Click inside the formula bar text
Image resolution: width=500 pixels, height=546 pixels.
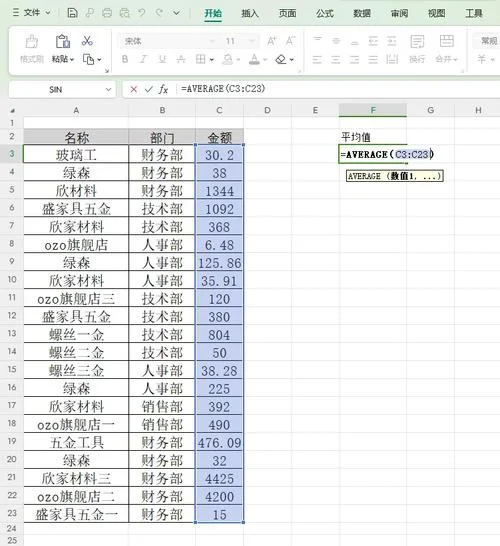coord(223,89)
